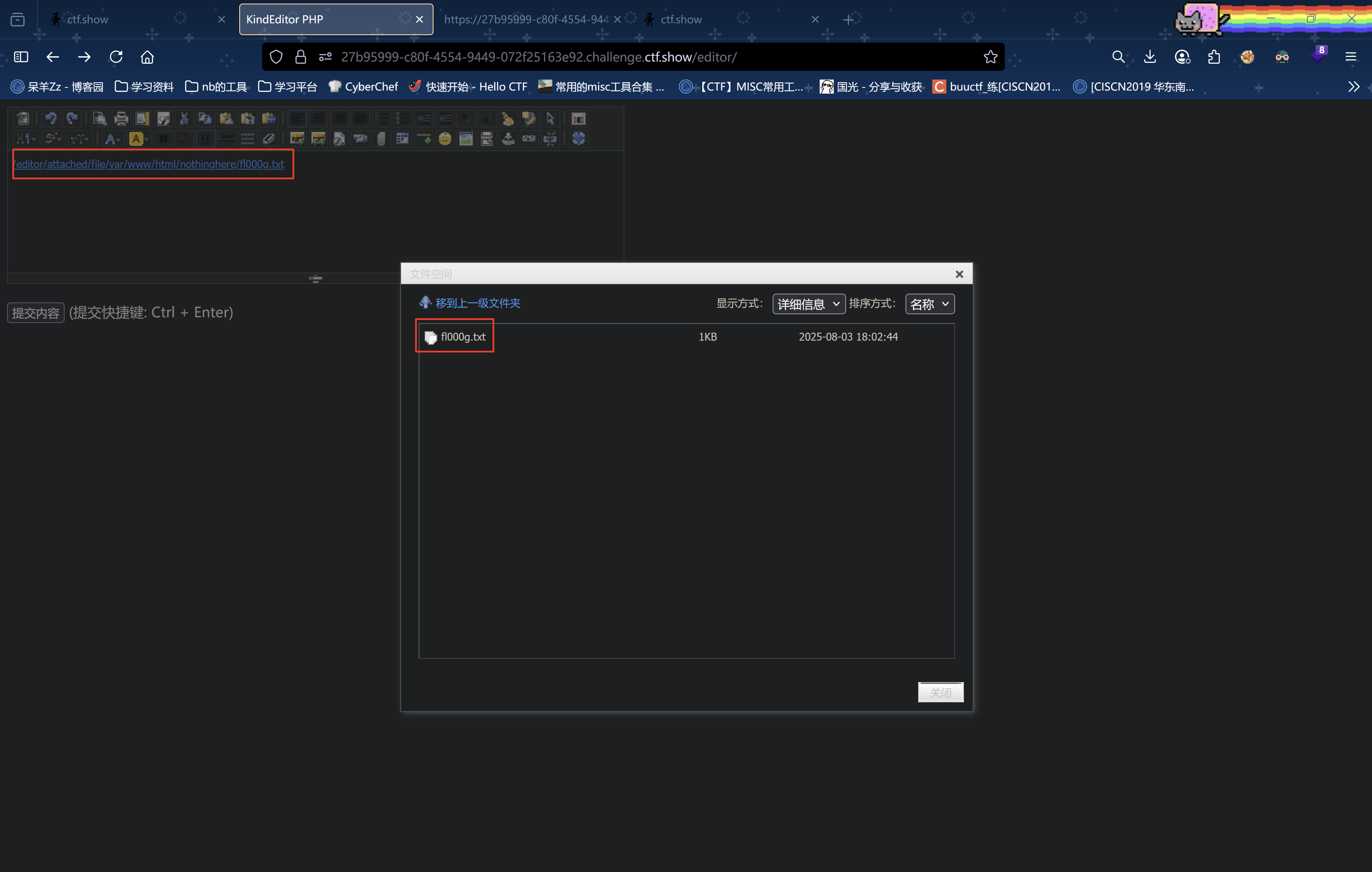This screenshot has width=1372, height=872.
Task: Click the fullscreen editor icon
Action: (x=578, y=119)
